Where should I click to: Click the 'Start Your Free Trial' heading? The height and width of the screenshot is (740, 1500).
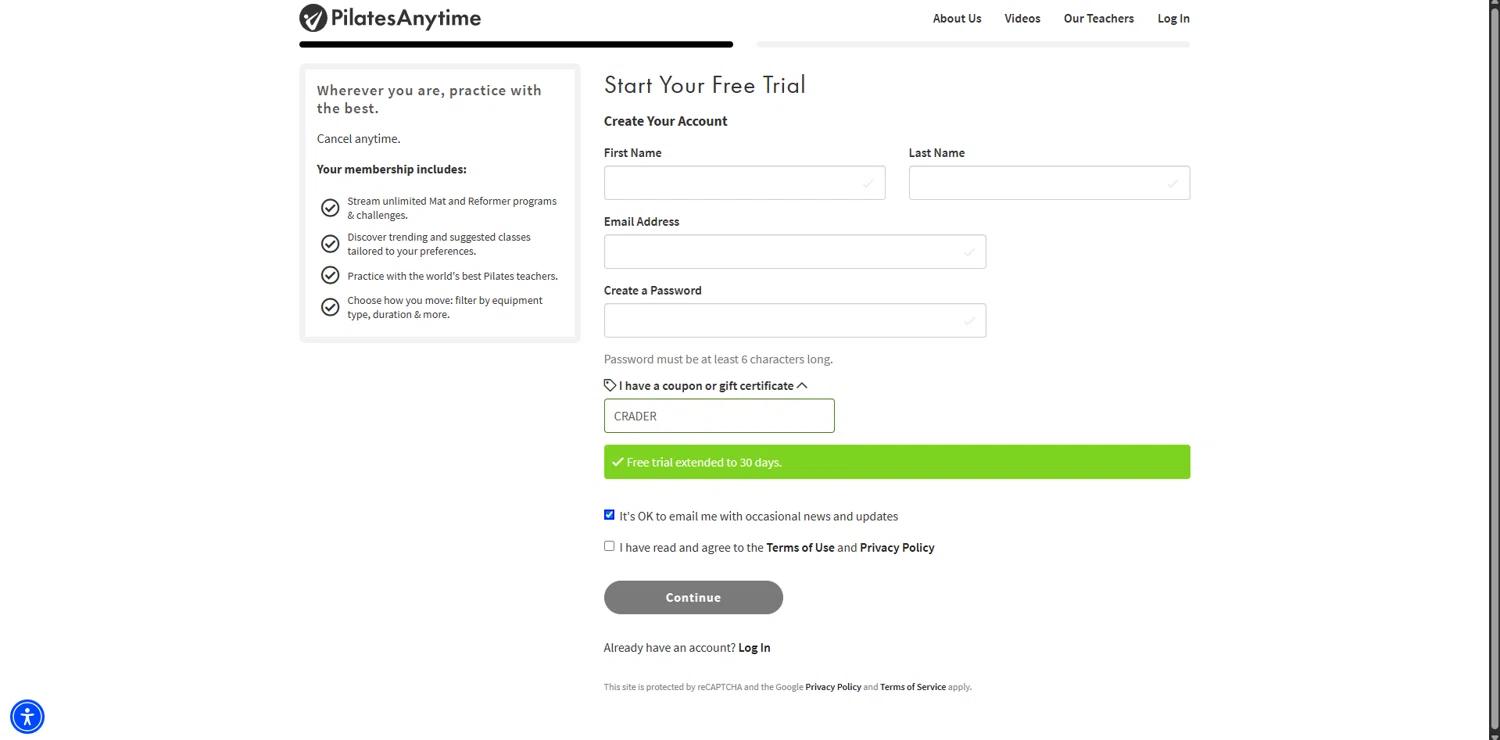point(704,85)
